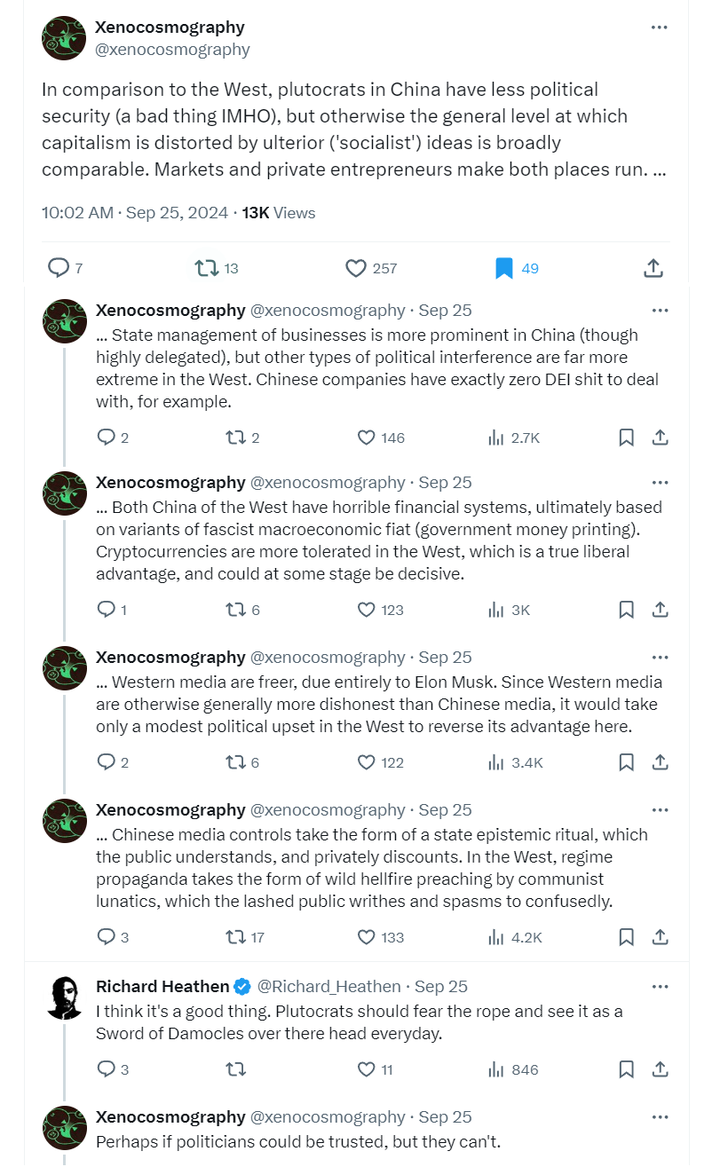View analytics showing 846 views
720x1167 pixels.
496,1069
